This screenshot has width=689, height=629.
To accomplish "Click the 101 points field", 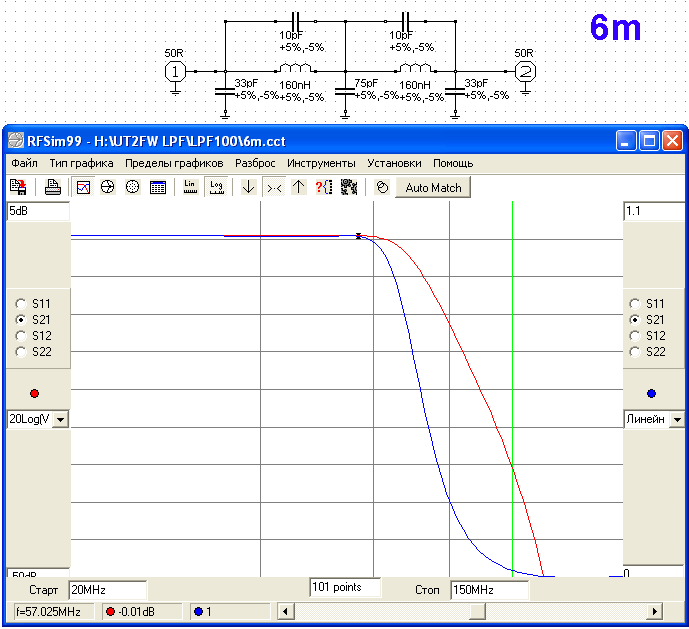I will coord(345,587).
